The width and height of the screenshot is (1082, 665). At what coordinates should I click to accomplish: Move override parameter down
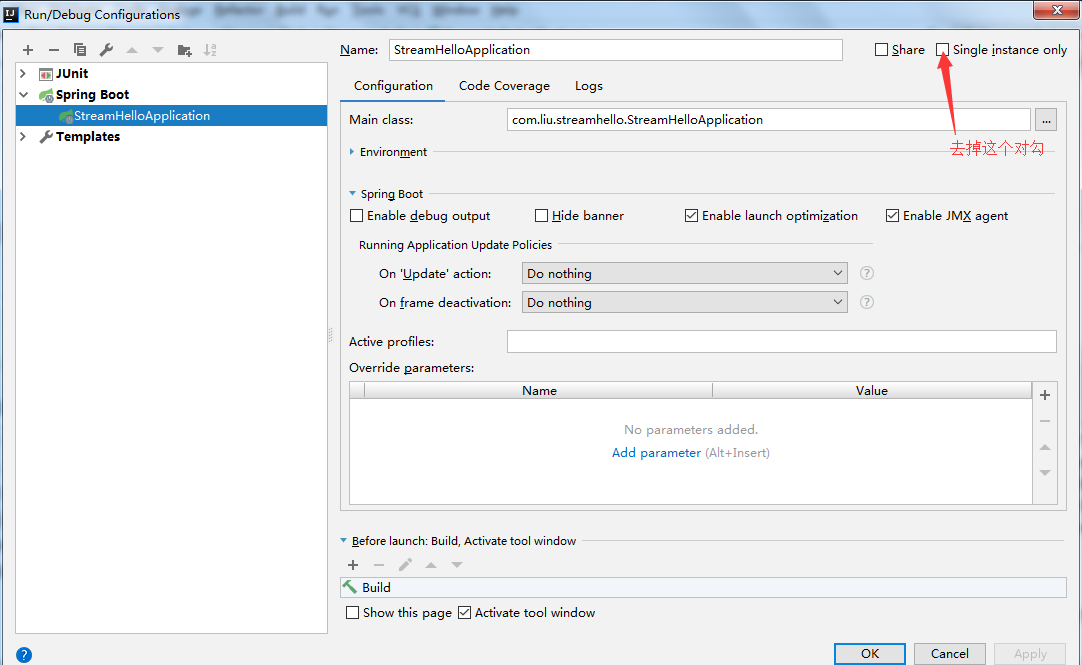pos(1045,473)
